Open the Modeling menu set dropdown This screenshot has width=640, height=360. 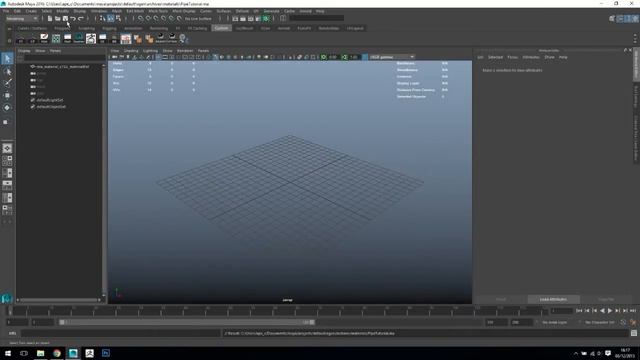[x=22, y=18]
